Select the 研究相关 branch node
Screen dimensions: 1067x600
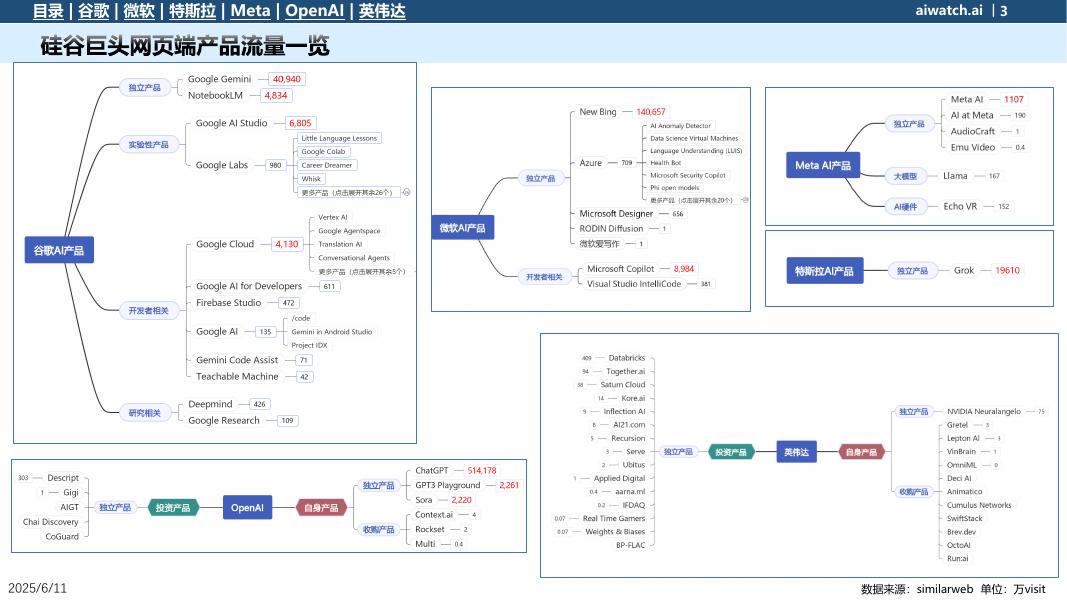click(x=144, y=413)
